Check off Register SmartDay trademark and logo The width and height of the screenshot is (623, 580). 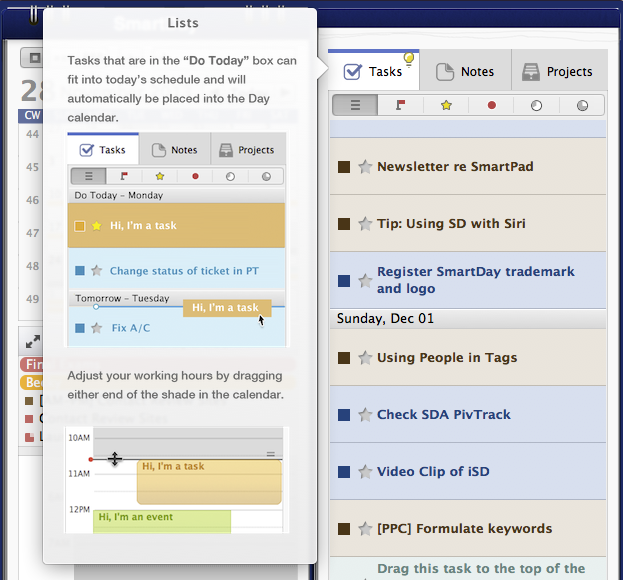click(344, 281)
